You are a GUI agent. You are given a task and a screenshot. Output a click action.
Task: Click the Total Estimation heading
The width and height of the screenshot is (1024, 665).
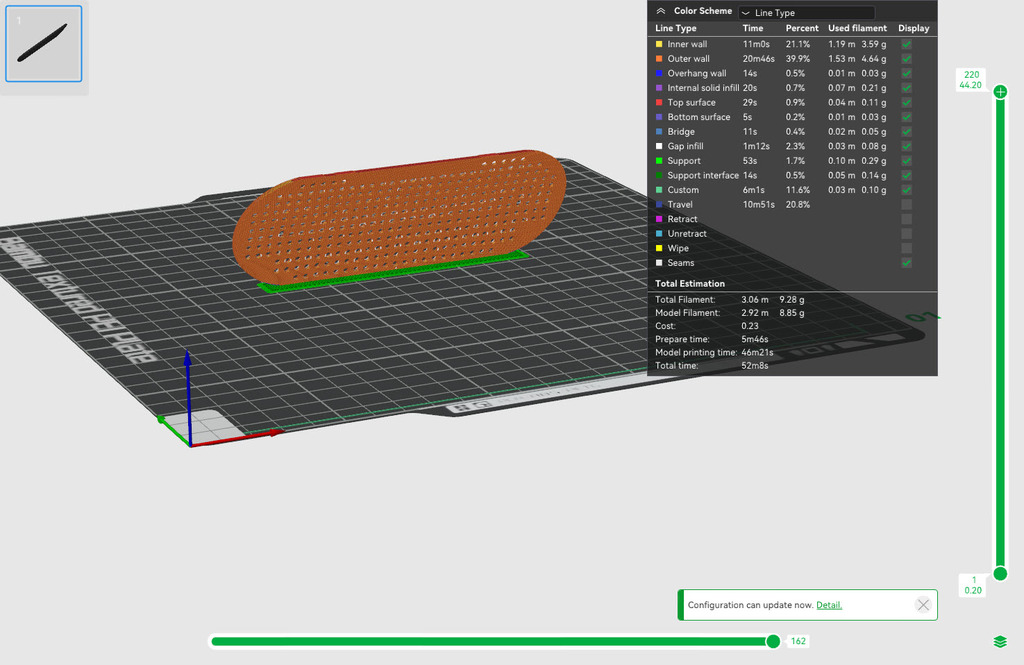(x=690, y=284)
